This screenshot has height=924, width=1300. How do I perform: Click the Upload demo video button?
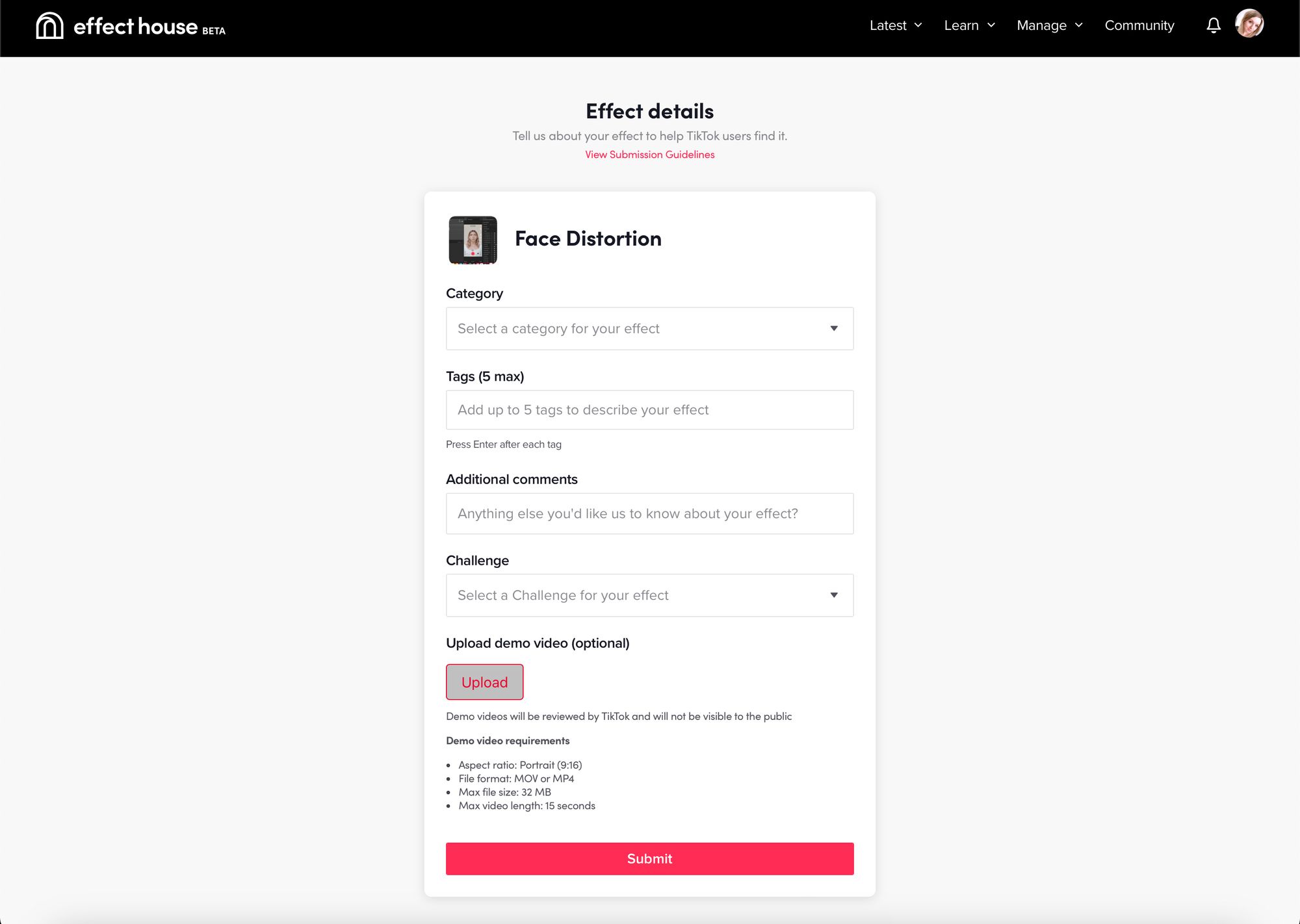tap(484, 682)
